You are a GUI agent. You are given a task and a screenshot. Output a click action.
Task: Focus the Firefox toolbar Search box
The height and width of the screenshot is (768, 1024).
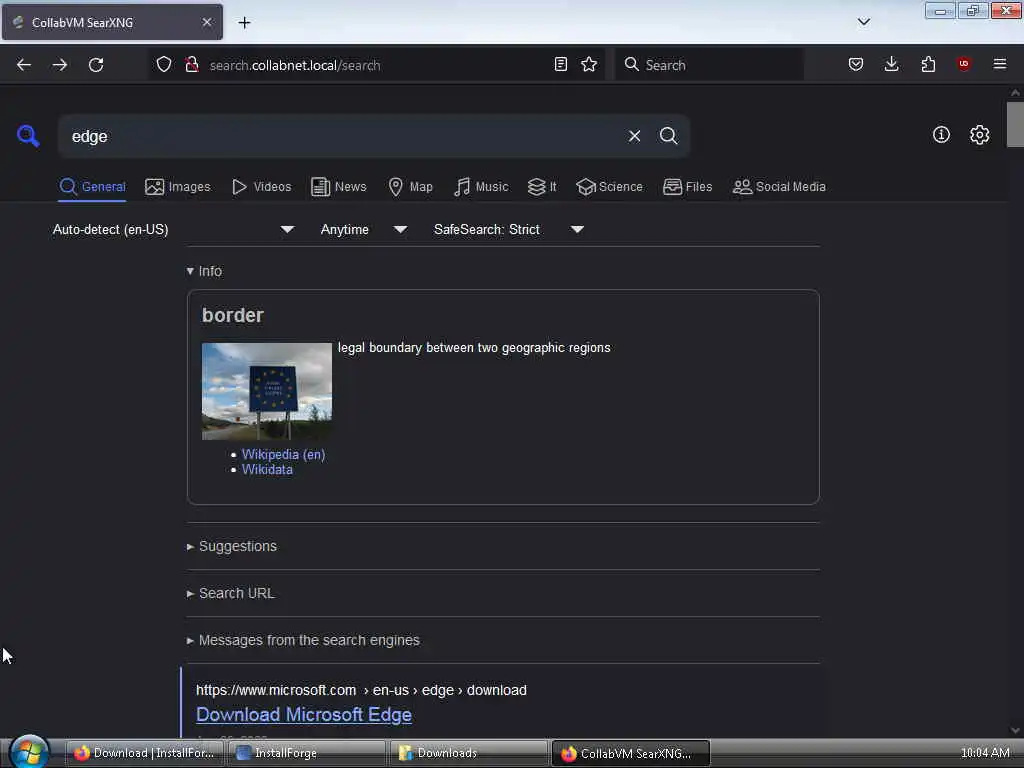[x=709, y=65]
